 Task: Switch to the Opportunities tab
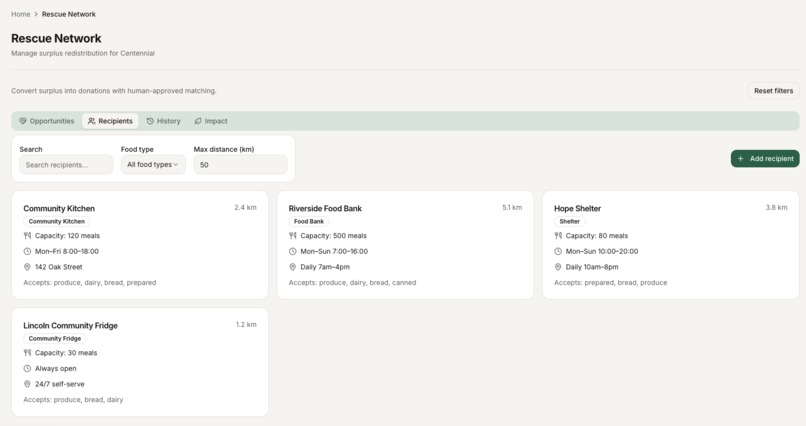pyautogui.click(x=47, y=121)
